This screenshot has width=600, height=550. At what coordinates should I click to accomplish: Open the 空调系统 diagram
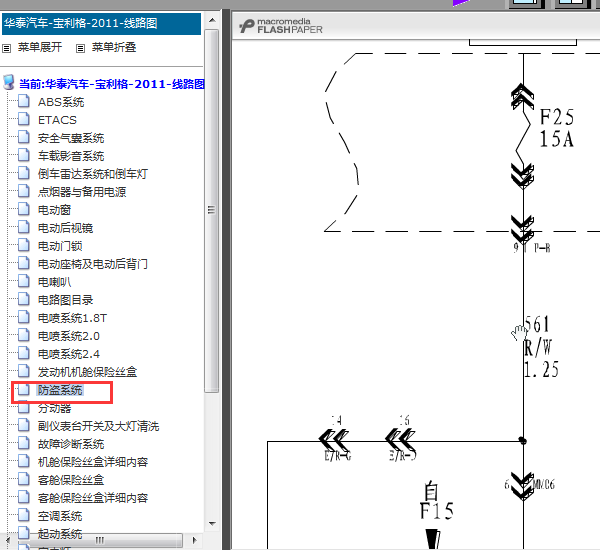[60, 516]
